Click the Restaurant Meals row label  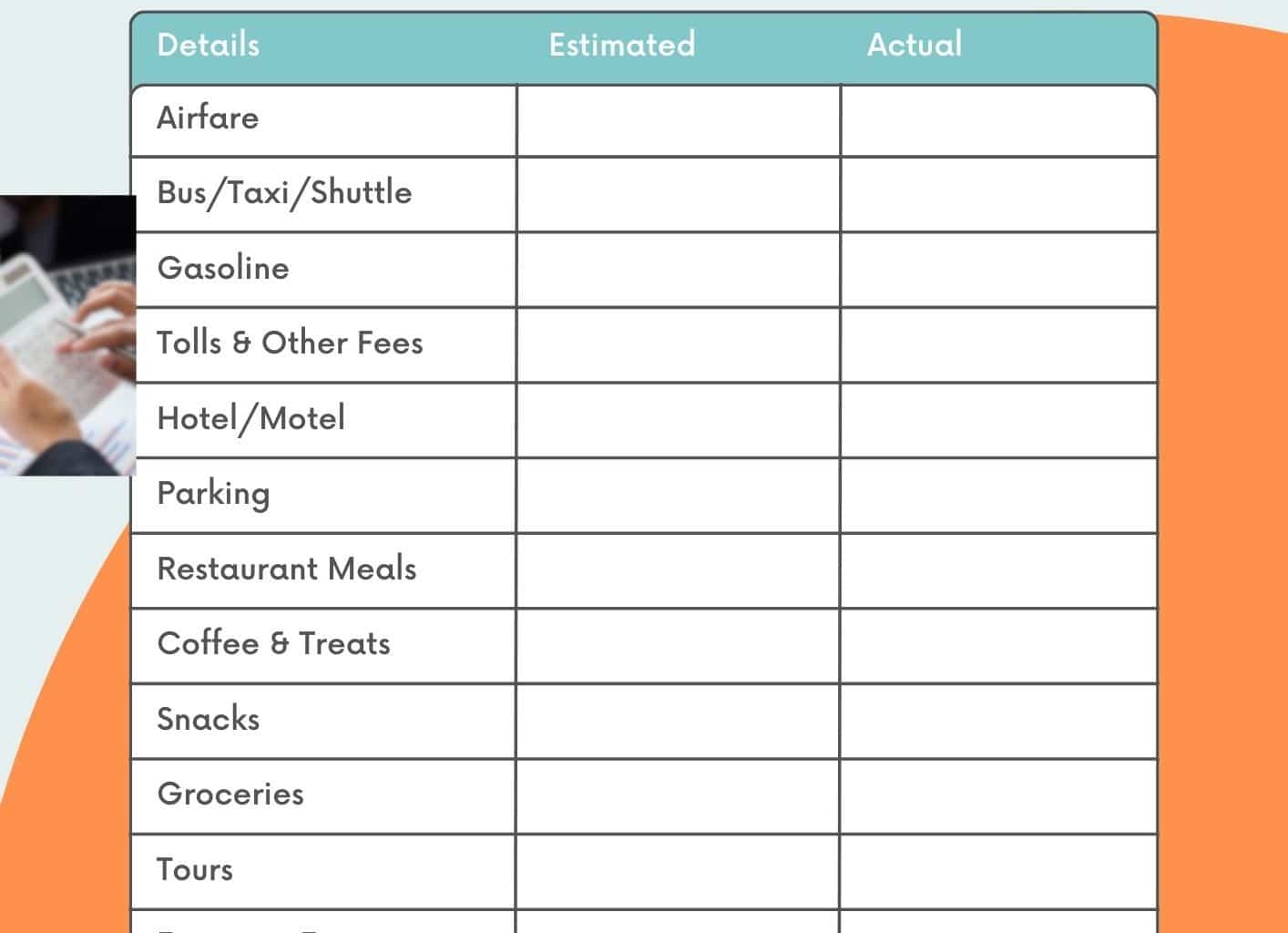(x=287, y=569)
